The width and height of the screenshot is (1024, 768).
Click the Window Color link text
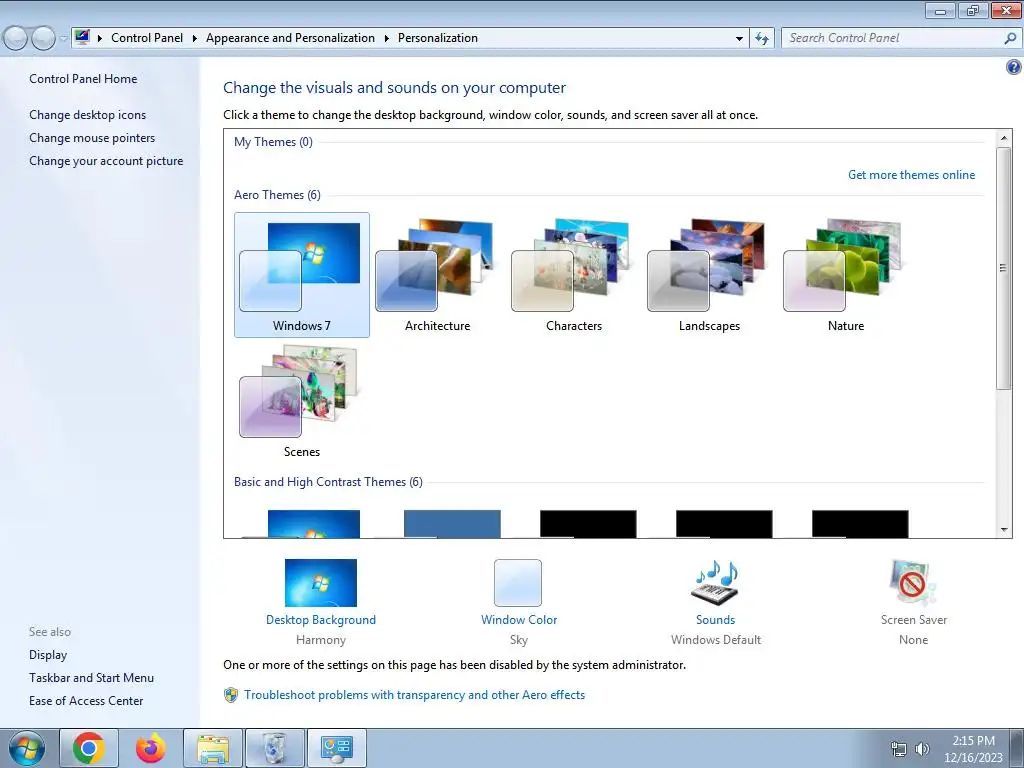click(x=519, y=620)
